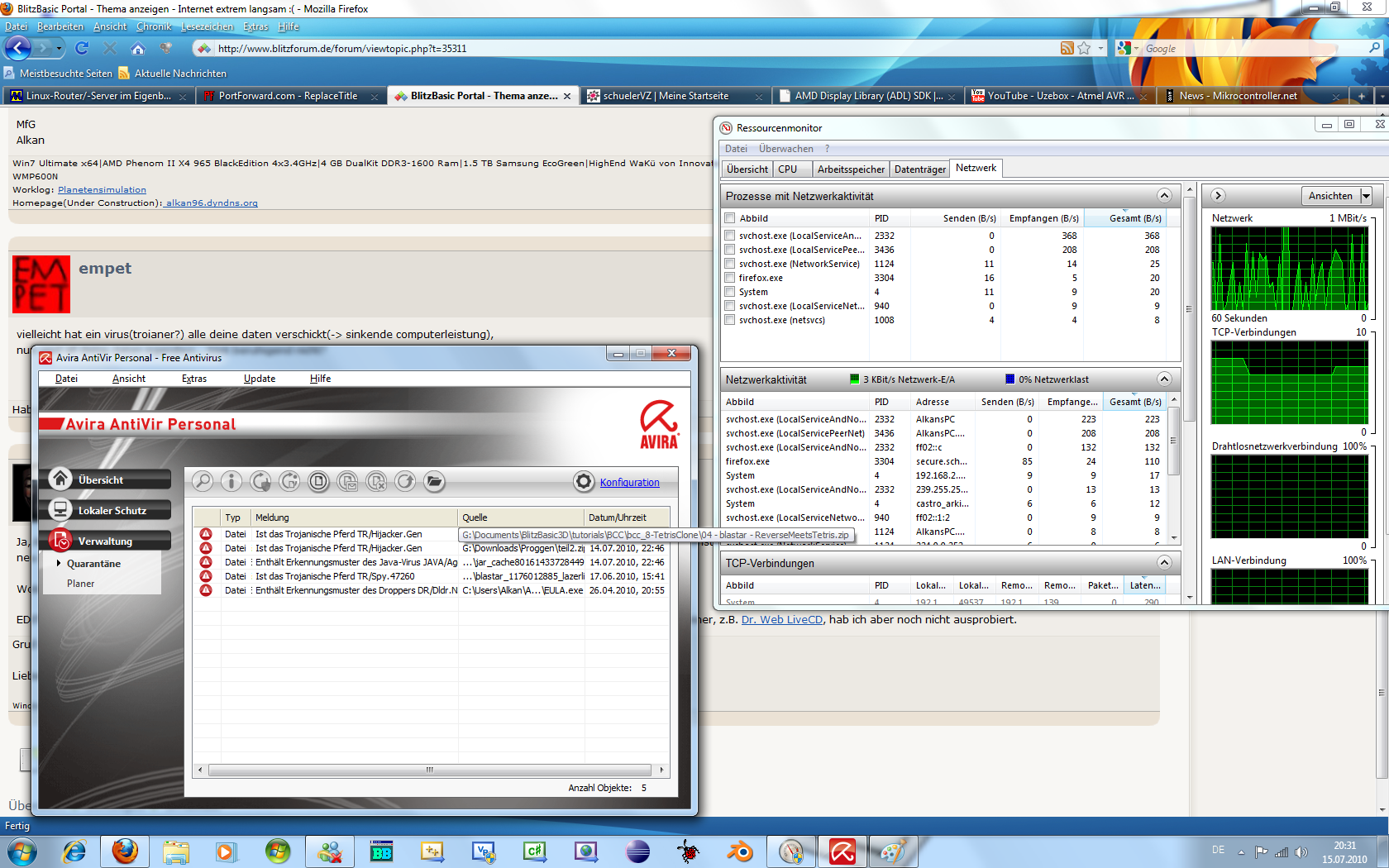The width and height of the screenshot is (1389, 868).
Task: Open the folder icon in Avira toolbar
Action: [434, 481]
